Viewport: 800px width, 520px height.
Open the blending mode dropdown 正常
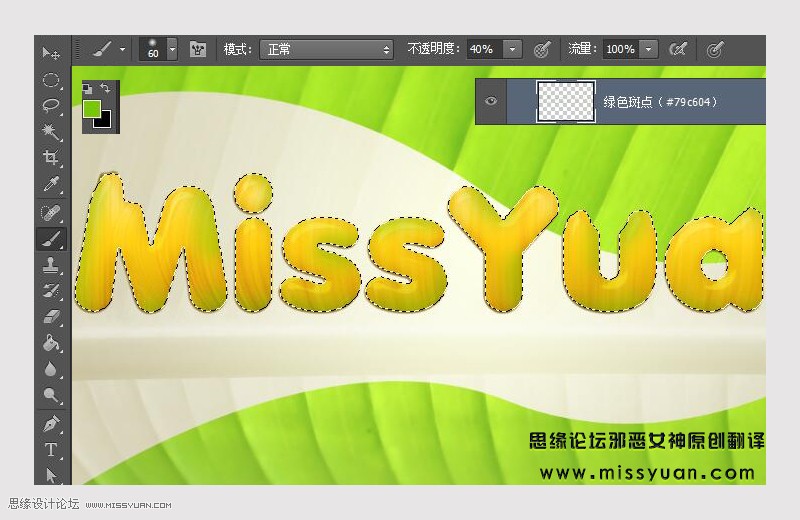pos(327,49)
